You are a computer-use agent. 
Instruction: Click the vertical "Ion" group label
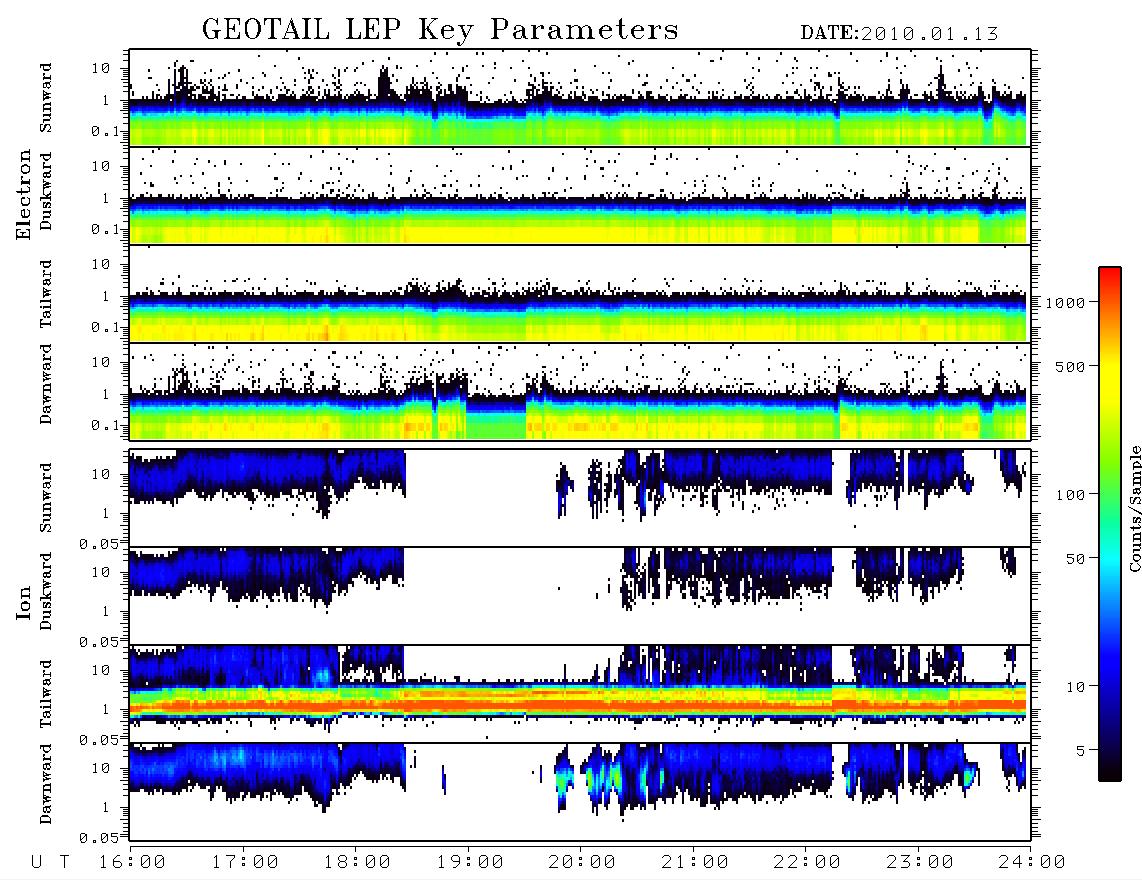pyautogui.click(x=24, y=603)
